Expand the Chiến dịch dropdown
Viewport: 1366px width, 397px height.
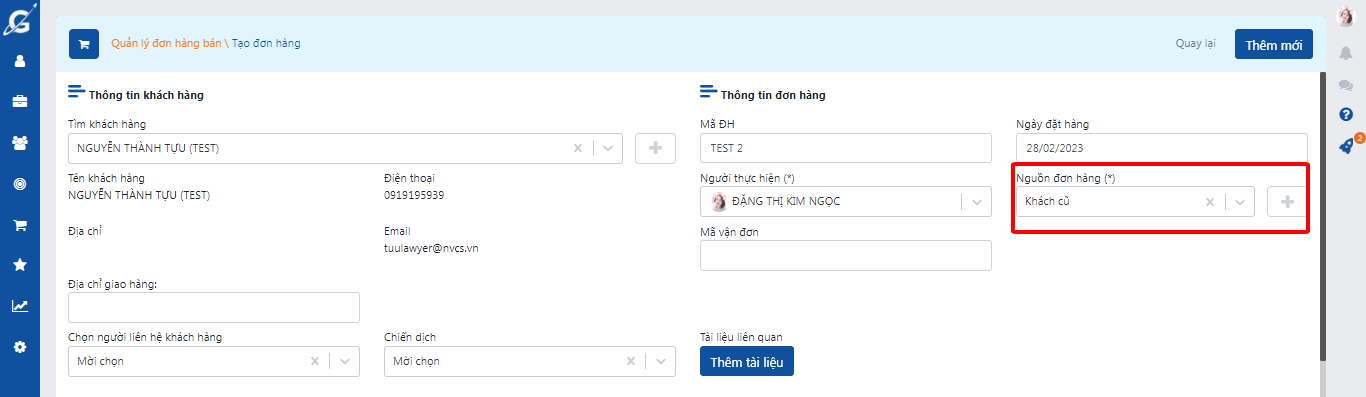click(x=661, y=361)
